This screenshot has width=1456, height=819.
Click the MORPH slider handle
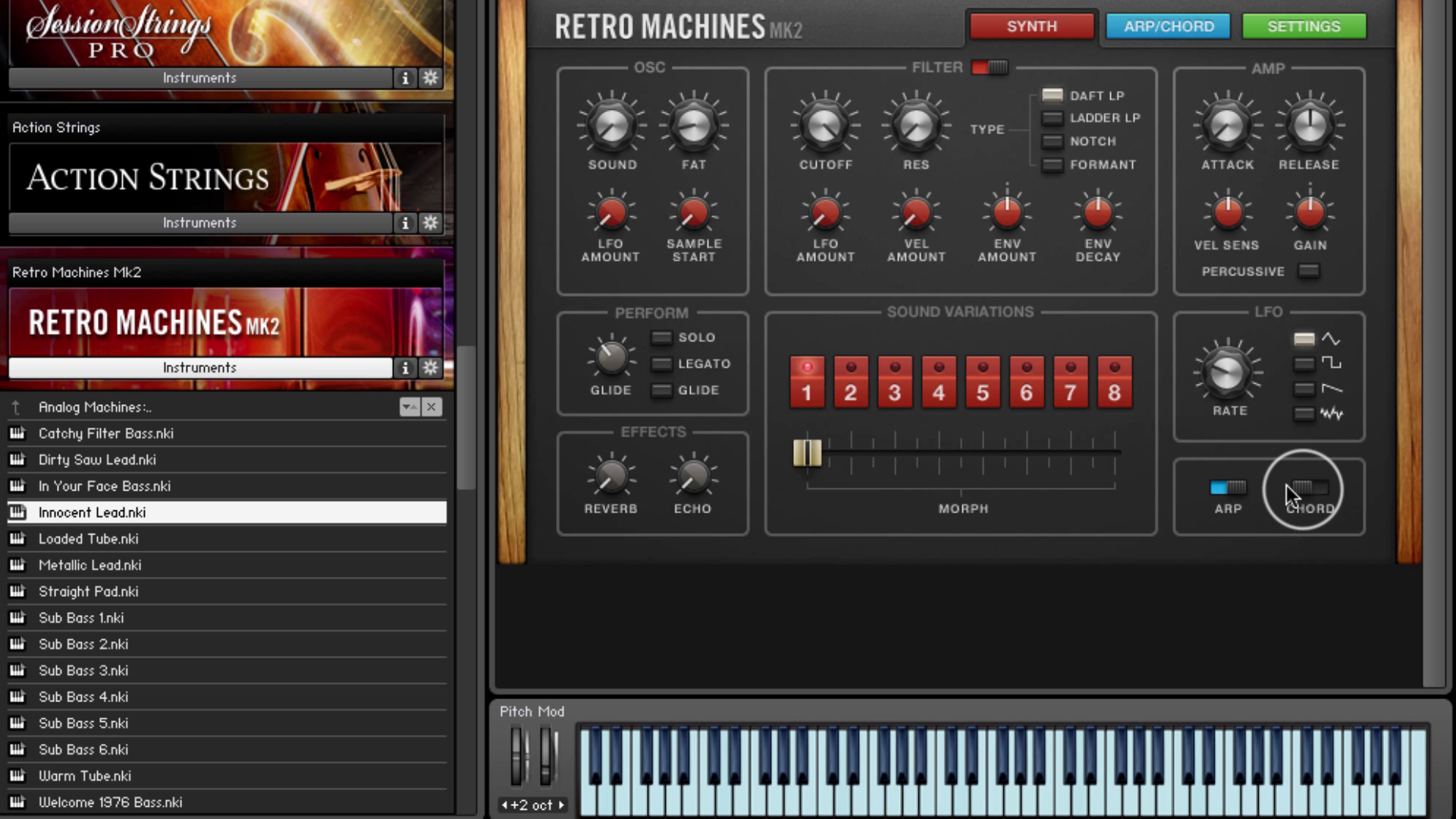pyautogui.click(x=807, y=453)
